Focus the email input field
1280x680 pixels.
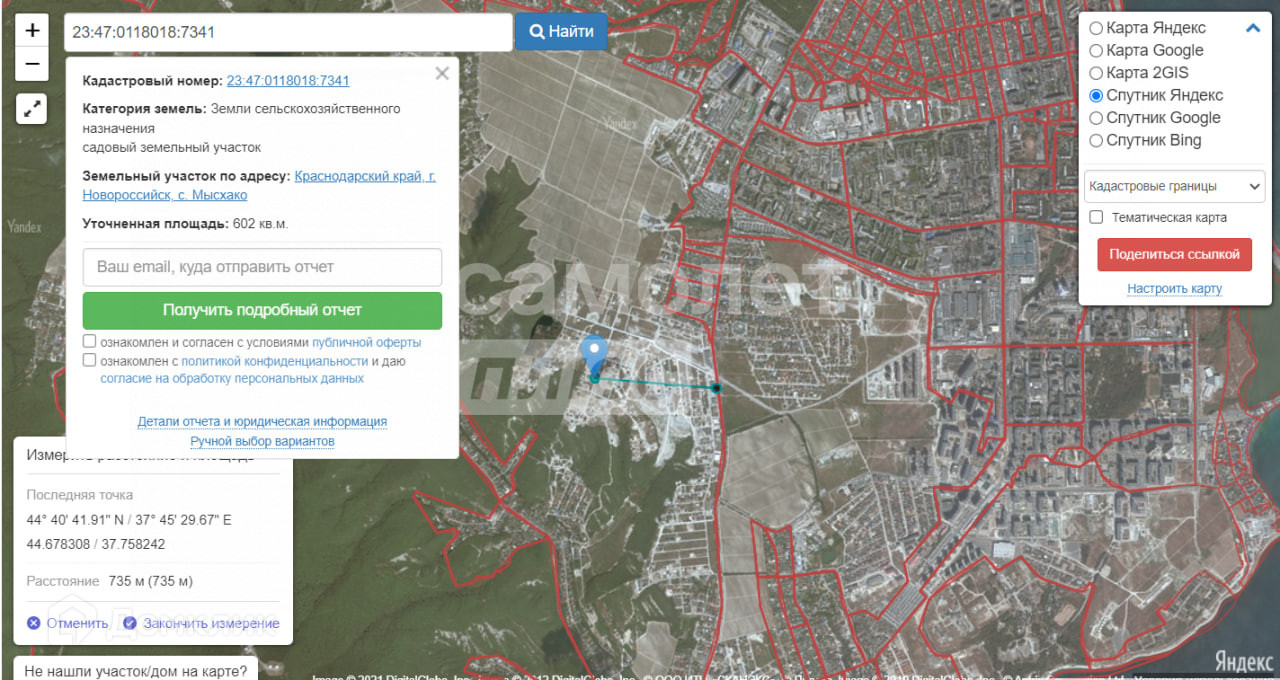point(262,267)
